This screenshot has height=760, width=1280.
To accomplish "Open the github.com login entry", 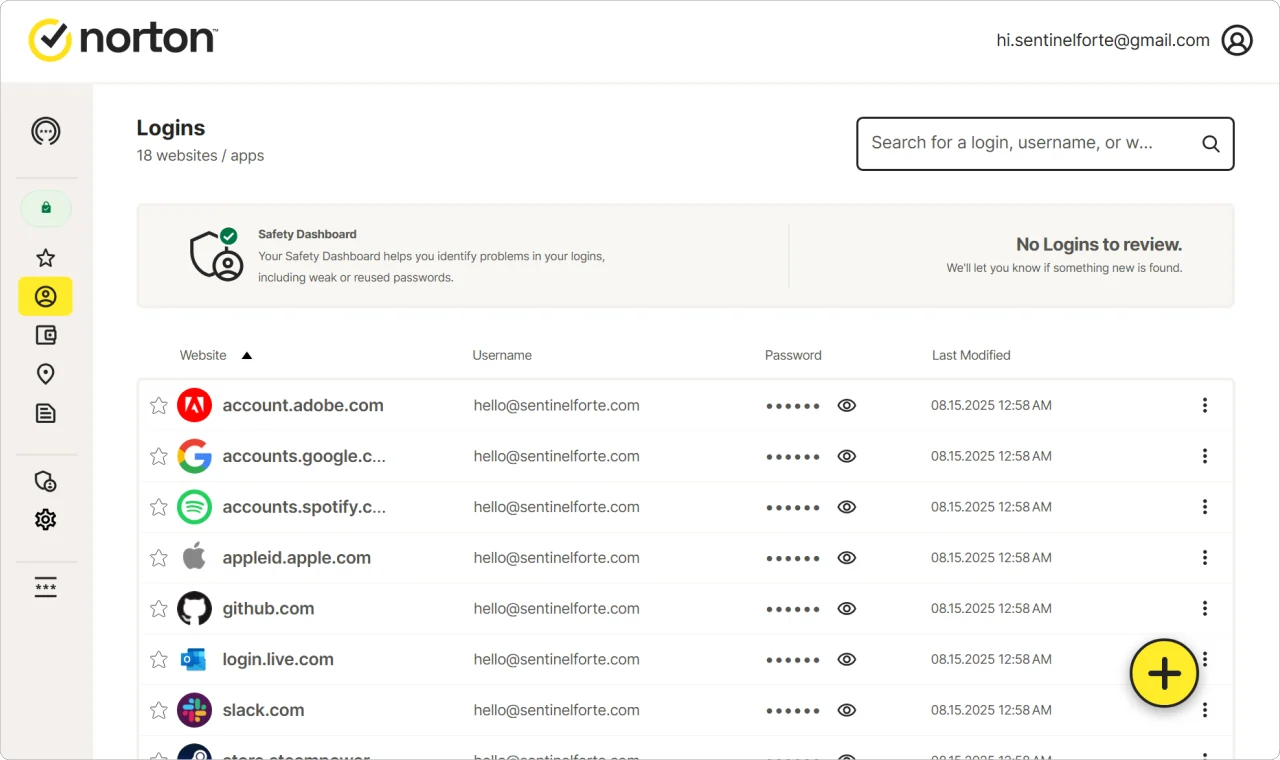I will point(685,608).
